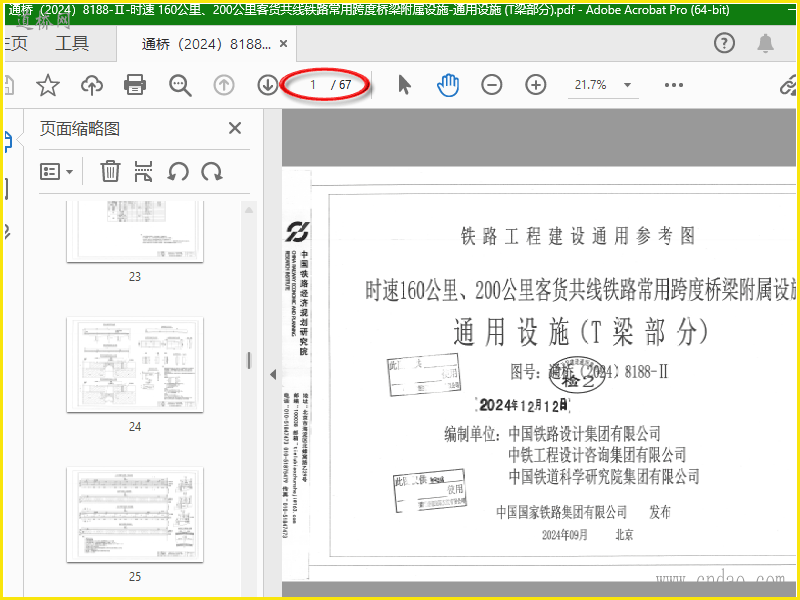Image resolution: width=800 pixels, height=600 pixels.
Task: Add bookmark with the star icon
Action: [x=48, y=85]
